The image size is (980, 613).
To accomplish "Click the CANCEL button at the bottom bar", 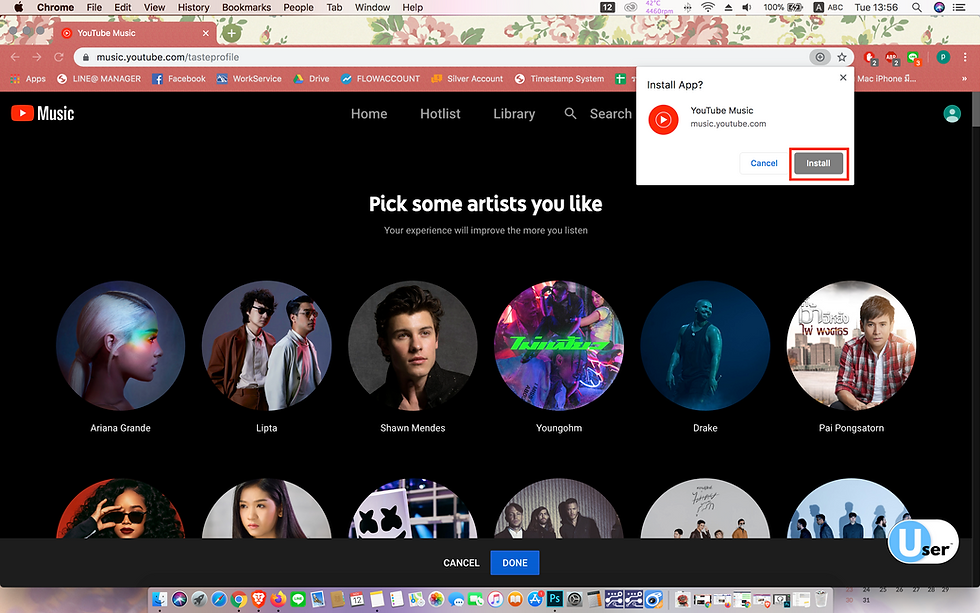I will [461, 563].
